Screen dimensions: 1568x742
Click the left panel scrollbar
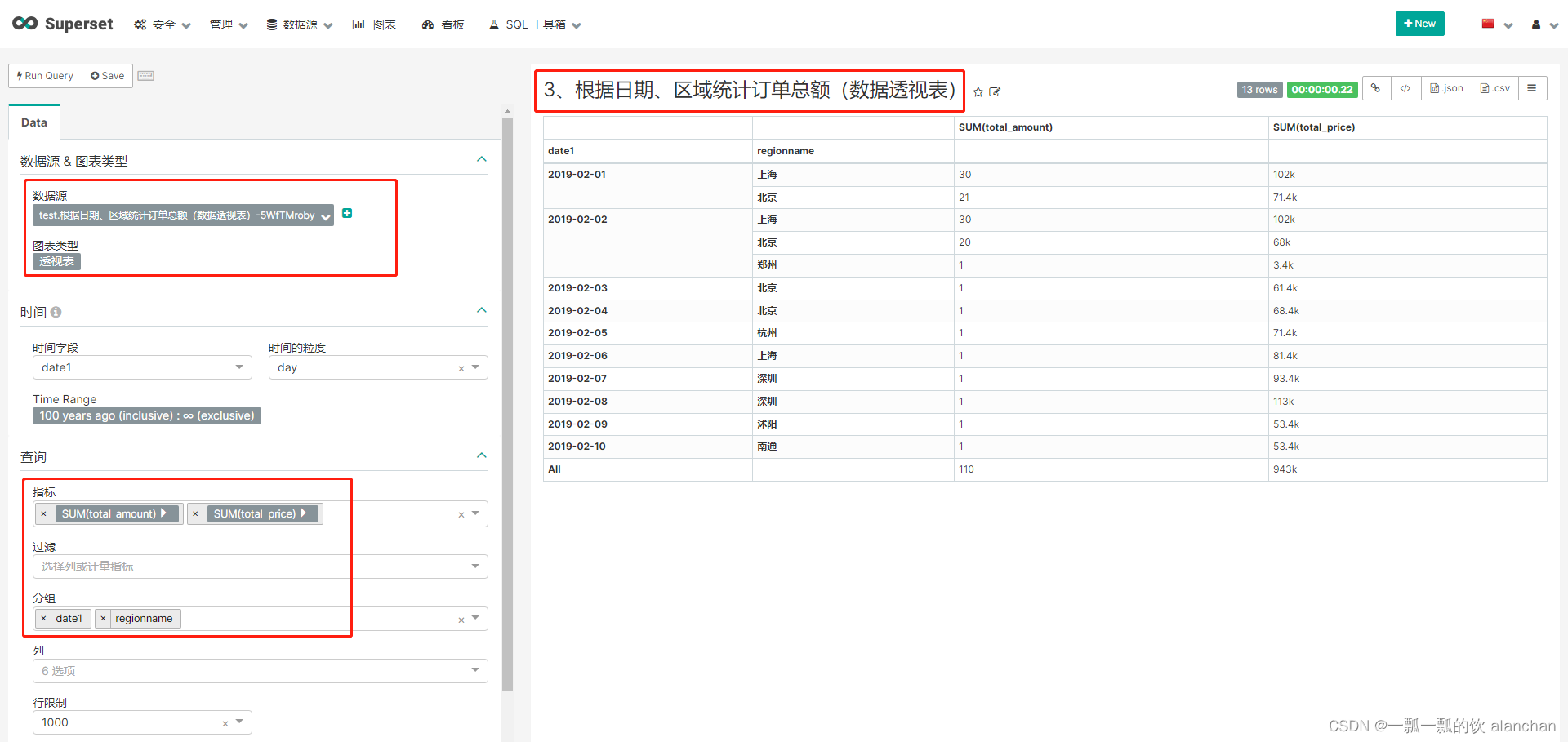pyautogui.click(x=507, y=404)
